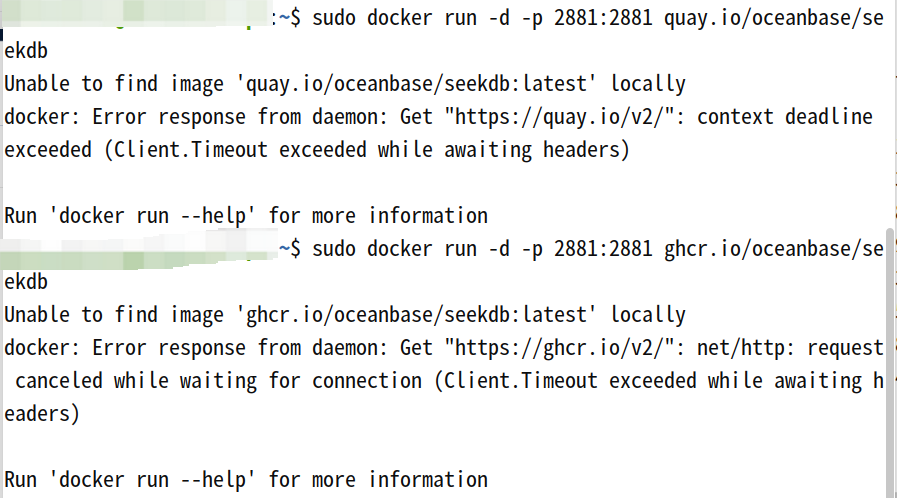Click "quay.io/oceanbase/se" at the end of the first command
897x498 pixels.
pos(773,19)
